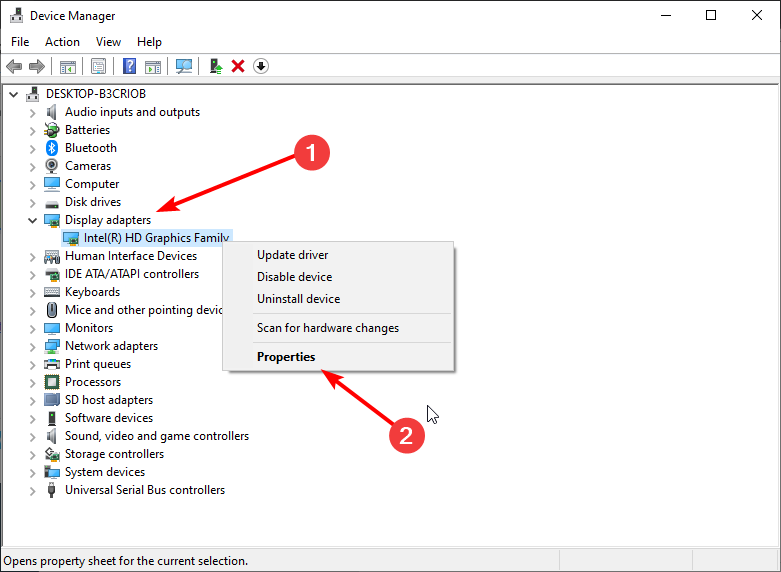The width and height of the screenshot is (781, 572).
Task: Select the Universal Serial Bus controllers label
Action: click(x=144, y=490)
